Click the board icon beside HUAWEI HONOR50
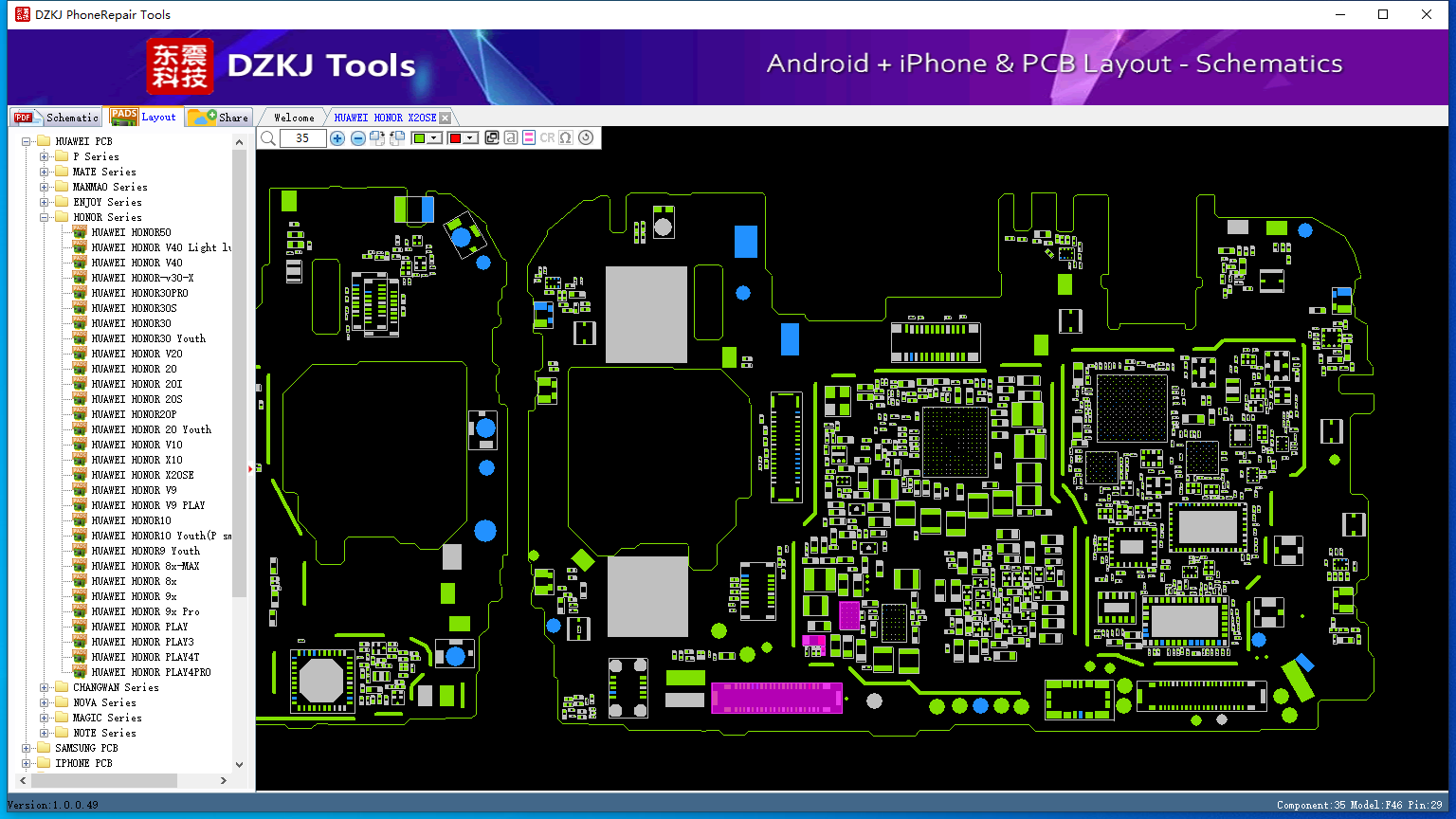The image size is (1456, 819). coord(80,232)
